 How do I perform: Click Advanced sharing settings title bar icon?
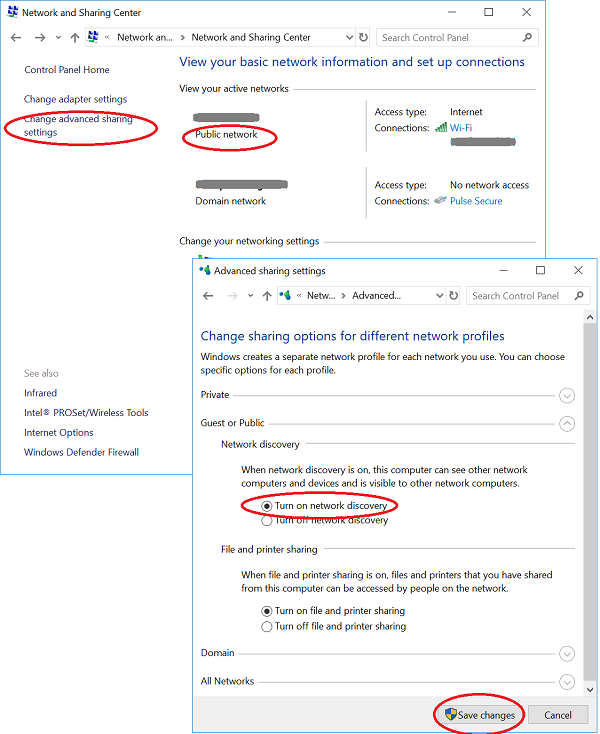click(x=205, y=270)
